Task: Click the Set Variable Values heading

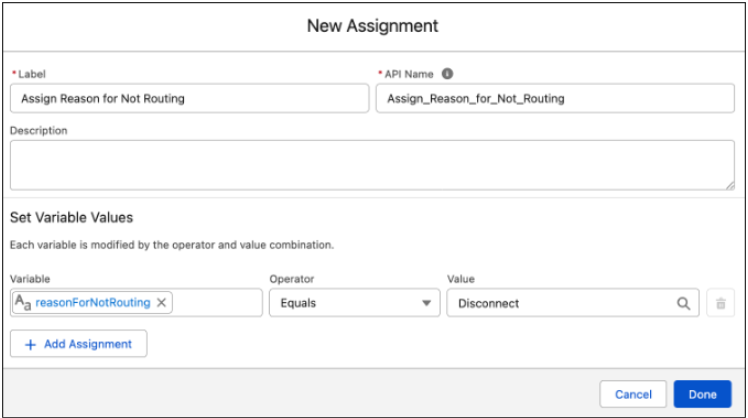Action: (x=71, y=217)
